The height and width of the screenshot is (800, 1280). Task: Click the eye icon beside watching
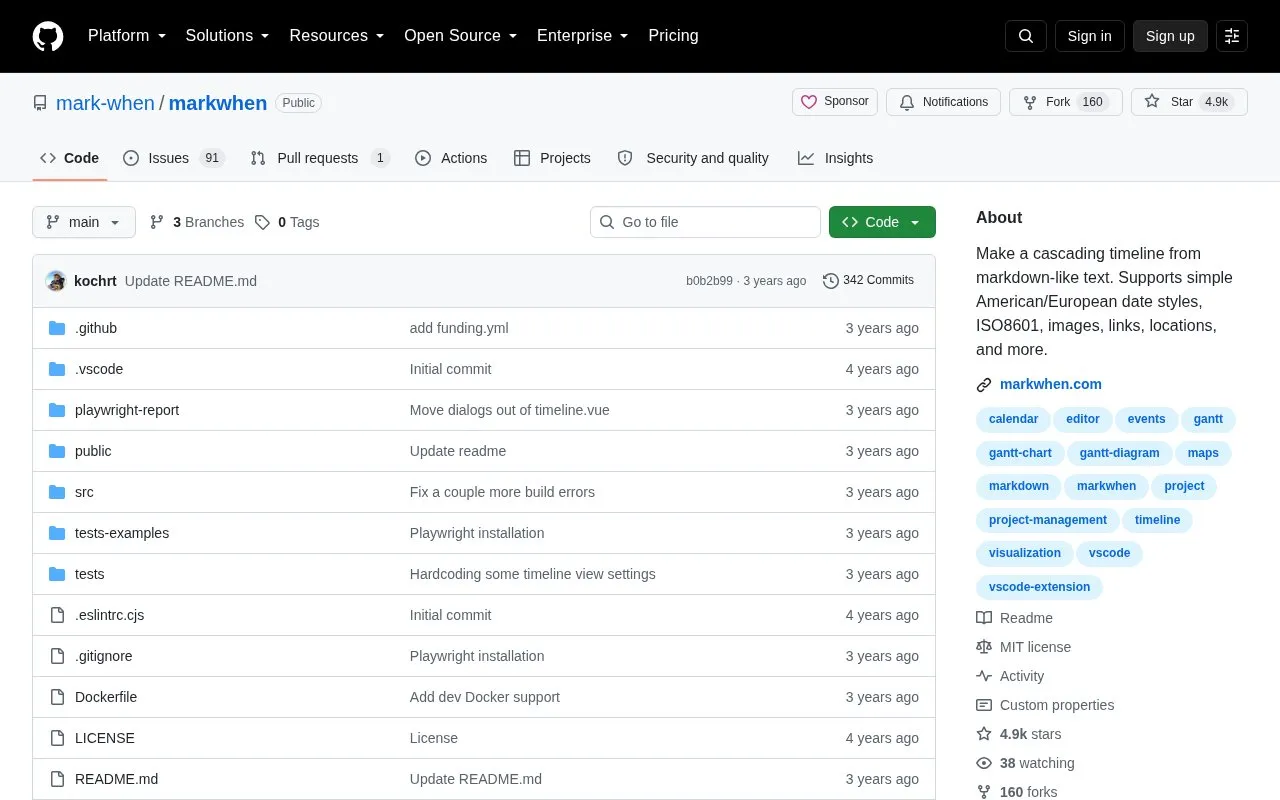click(984, 763)
